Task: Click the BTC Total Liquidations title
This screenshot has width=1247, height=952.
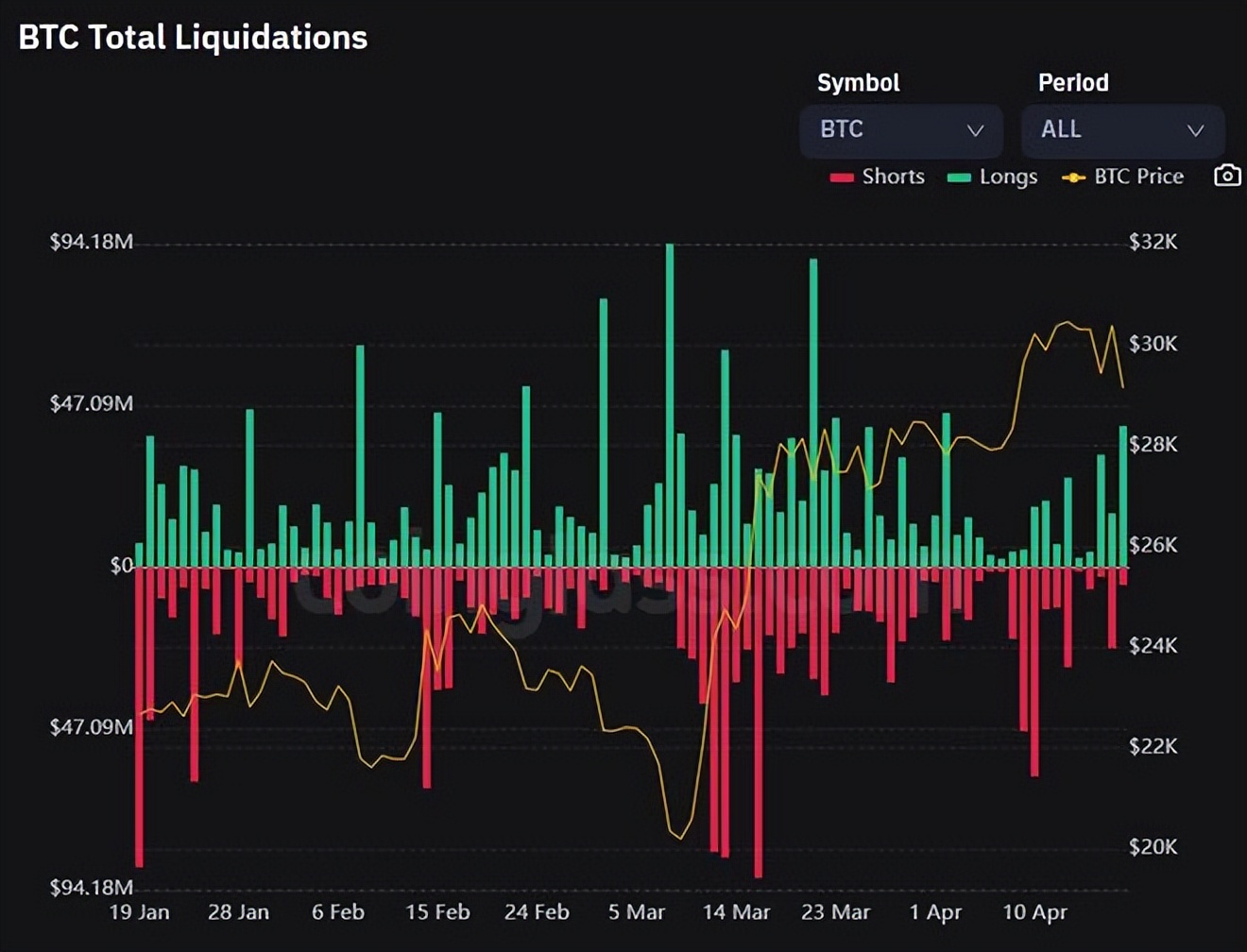Action: coord(193,38)
